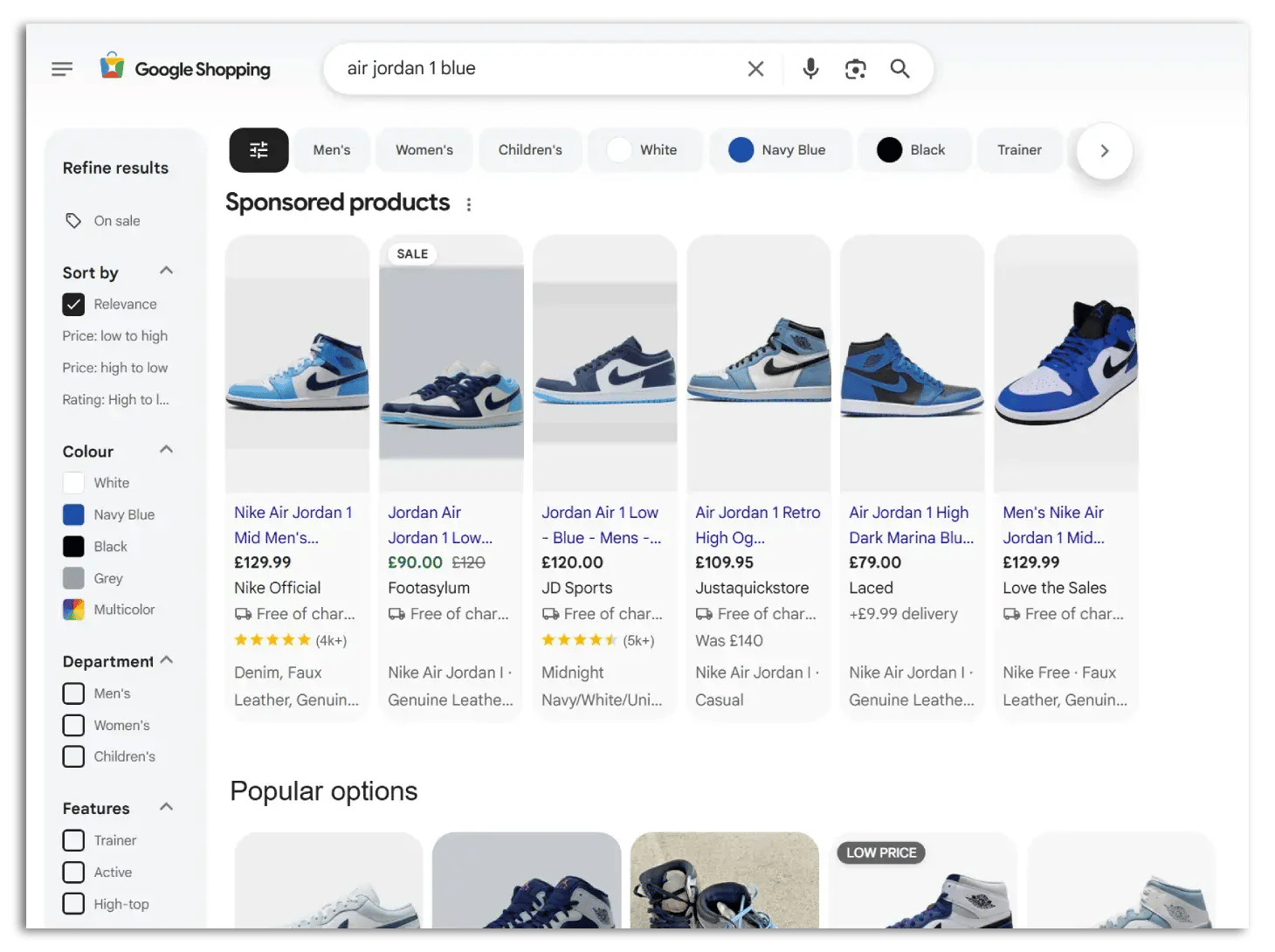This screenshot has height=952, width=1275.
Task: Sort results by Price: high to low
Action: [x=114, y=367]
